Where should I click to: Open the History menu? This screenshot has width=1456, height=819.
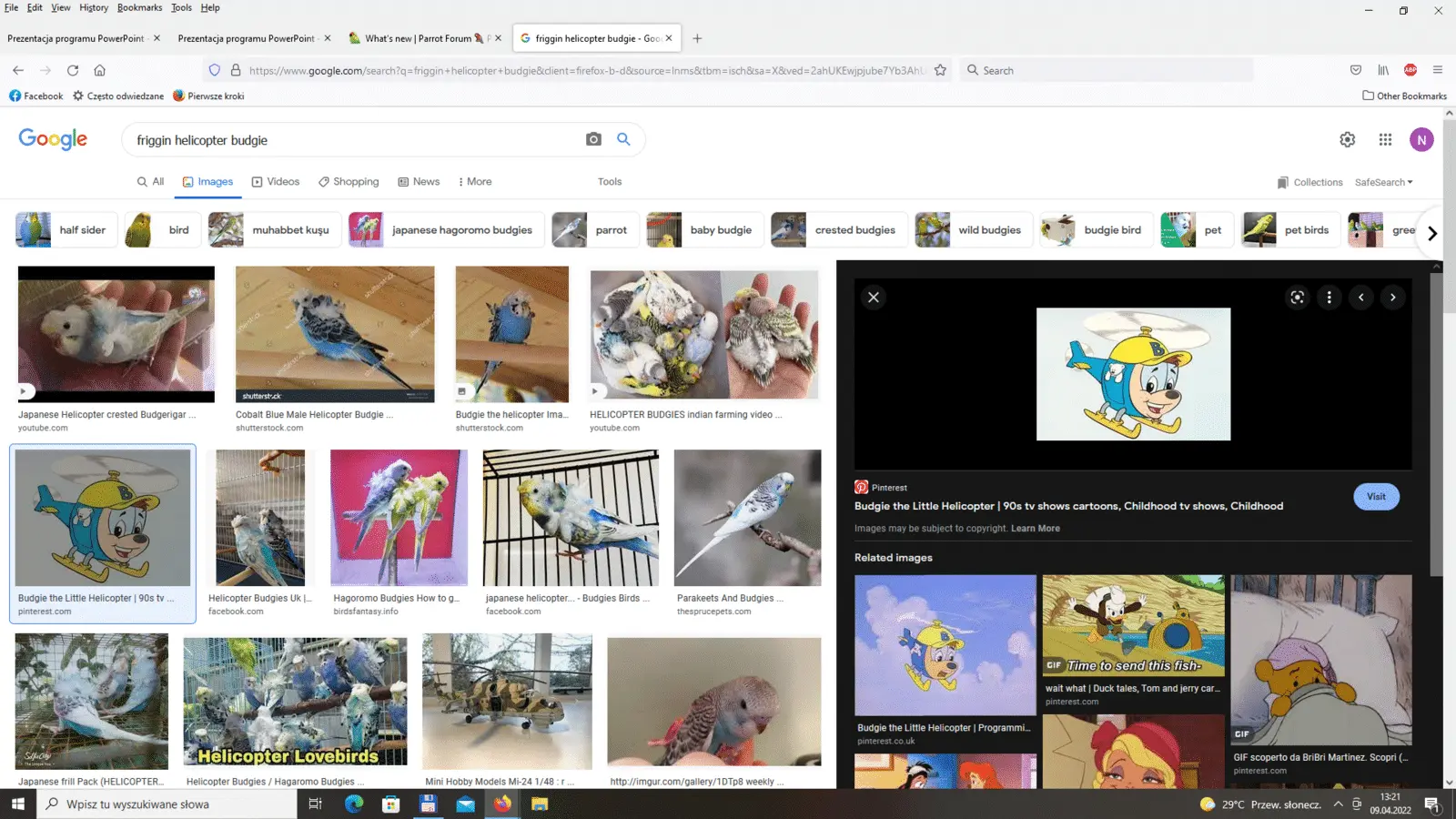tap(94, 7)
